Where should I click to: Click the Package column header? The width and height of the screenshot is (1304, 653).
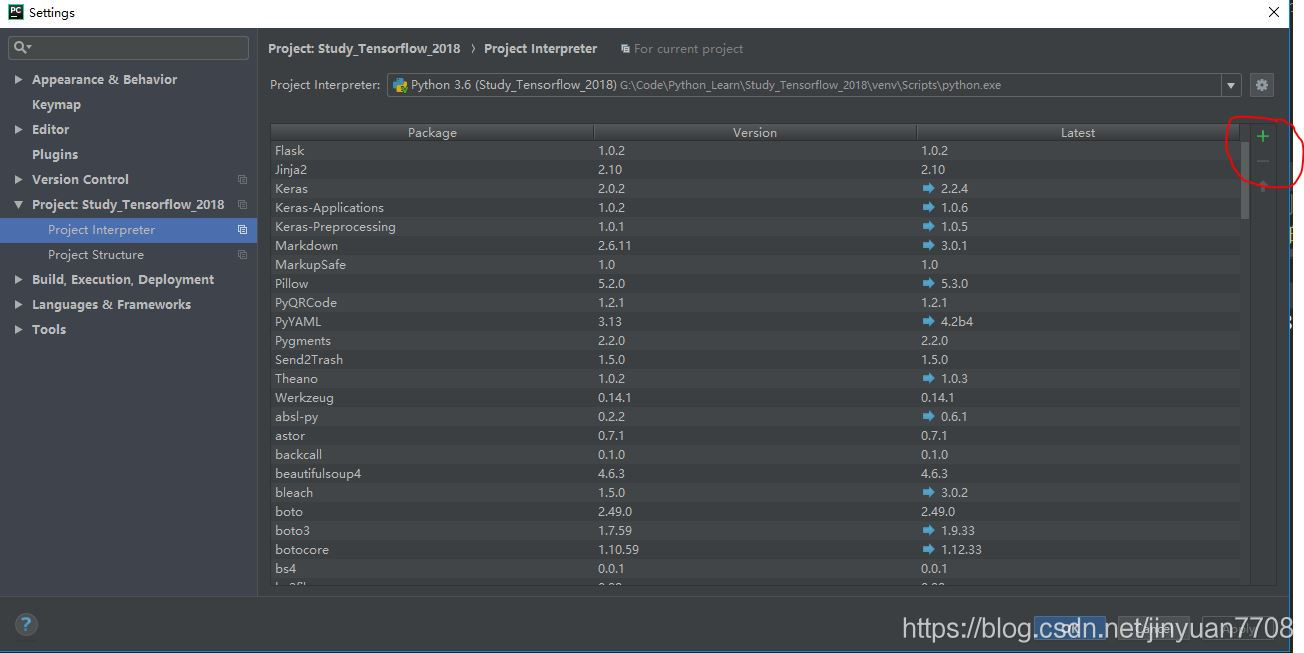coord(432,132)
